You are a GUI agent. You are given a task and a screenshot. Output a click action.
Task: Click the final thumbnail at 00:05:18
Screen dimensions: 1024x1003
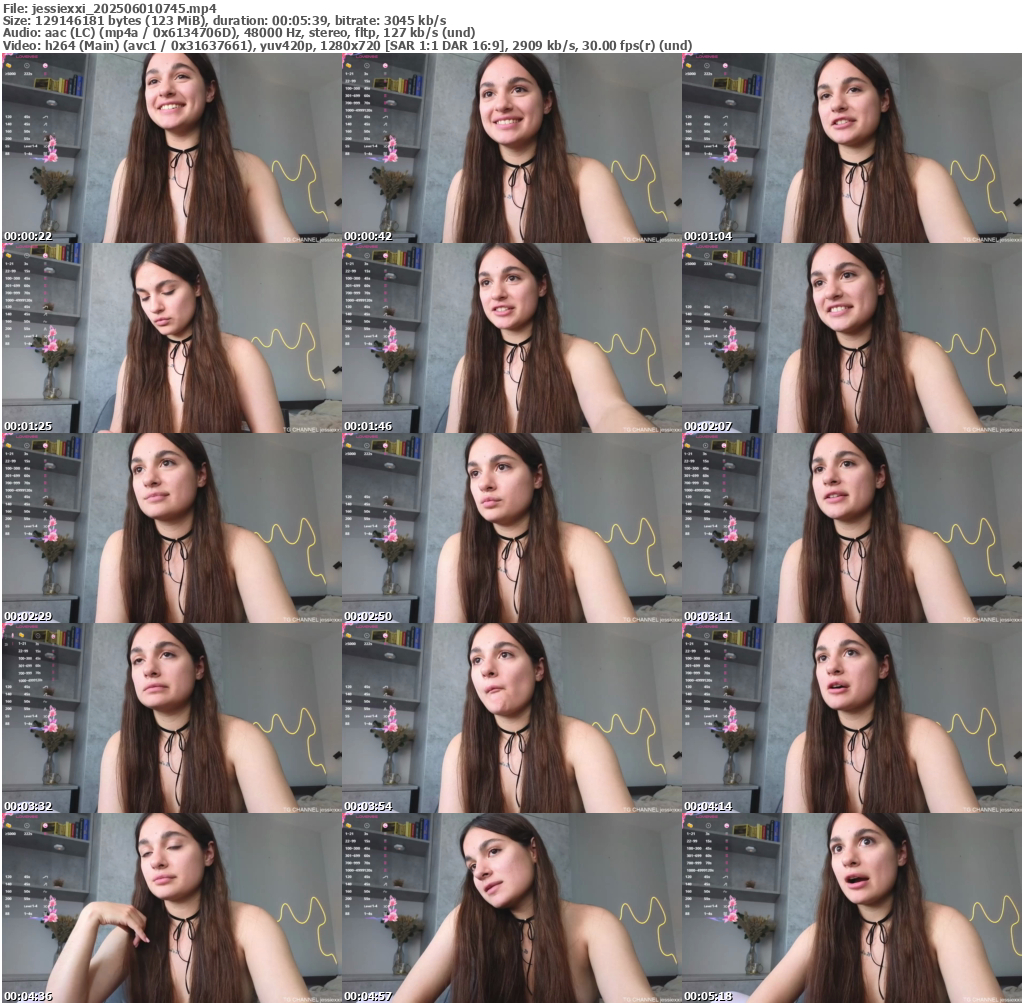851,907
